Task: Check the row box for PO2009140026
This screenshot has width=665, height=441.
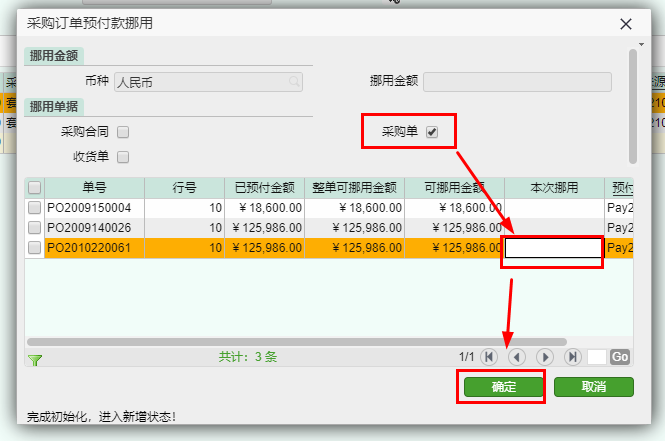Action: 35,228
